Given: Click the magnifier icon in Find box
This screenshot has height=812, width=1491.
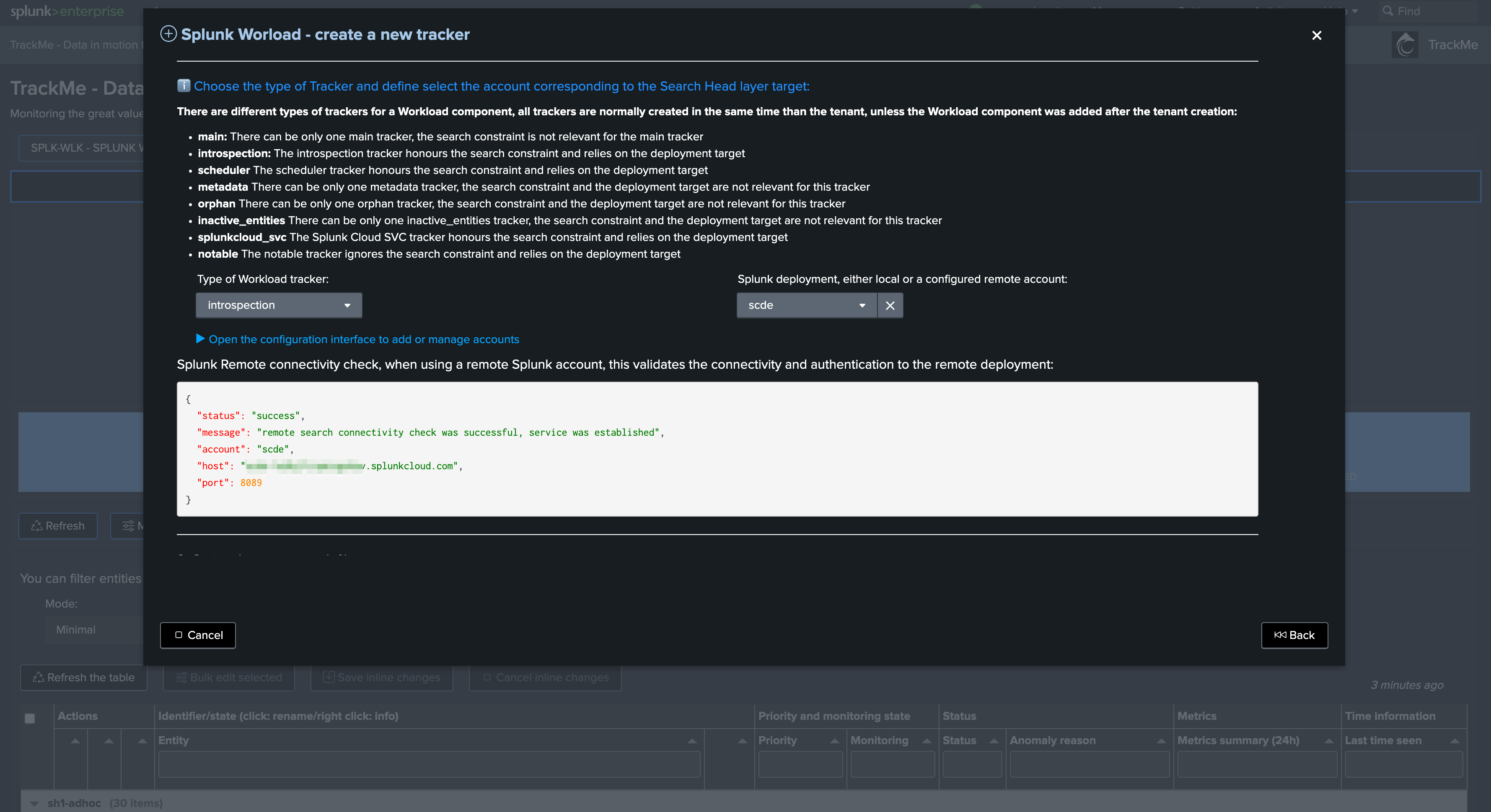Looking at the screenshot, I should [x=1388, y=11].
